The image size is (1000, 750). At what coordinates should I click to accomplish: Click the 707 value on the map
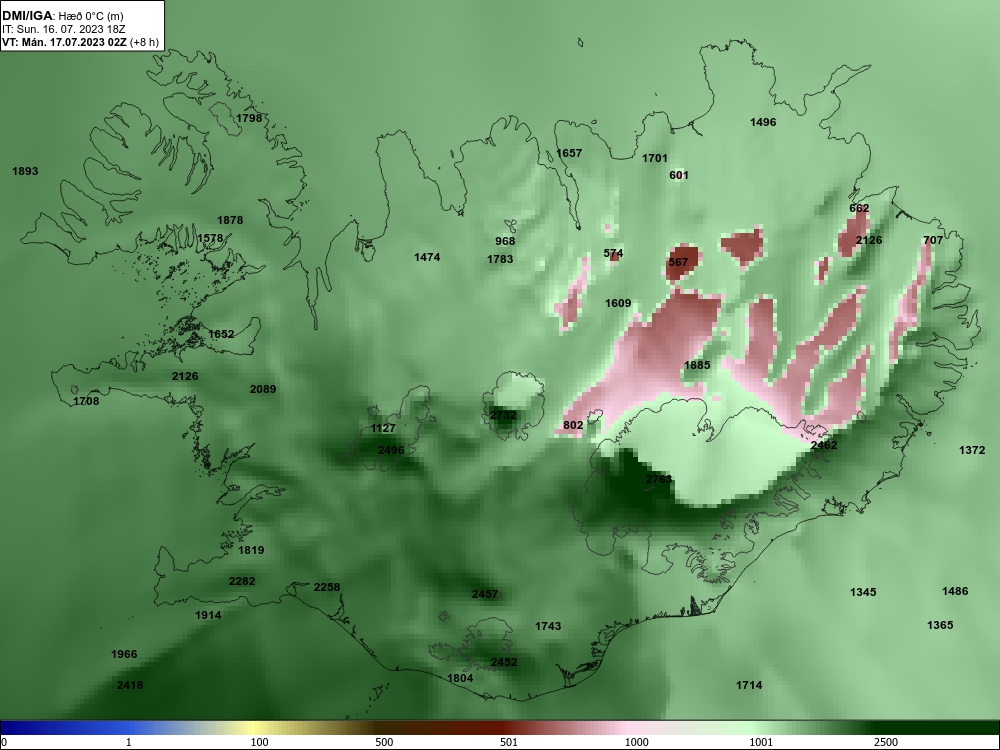(x=932, y=240)
